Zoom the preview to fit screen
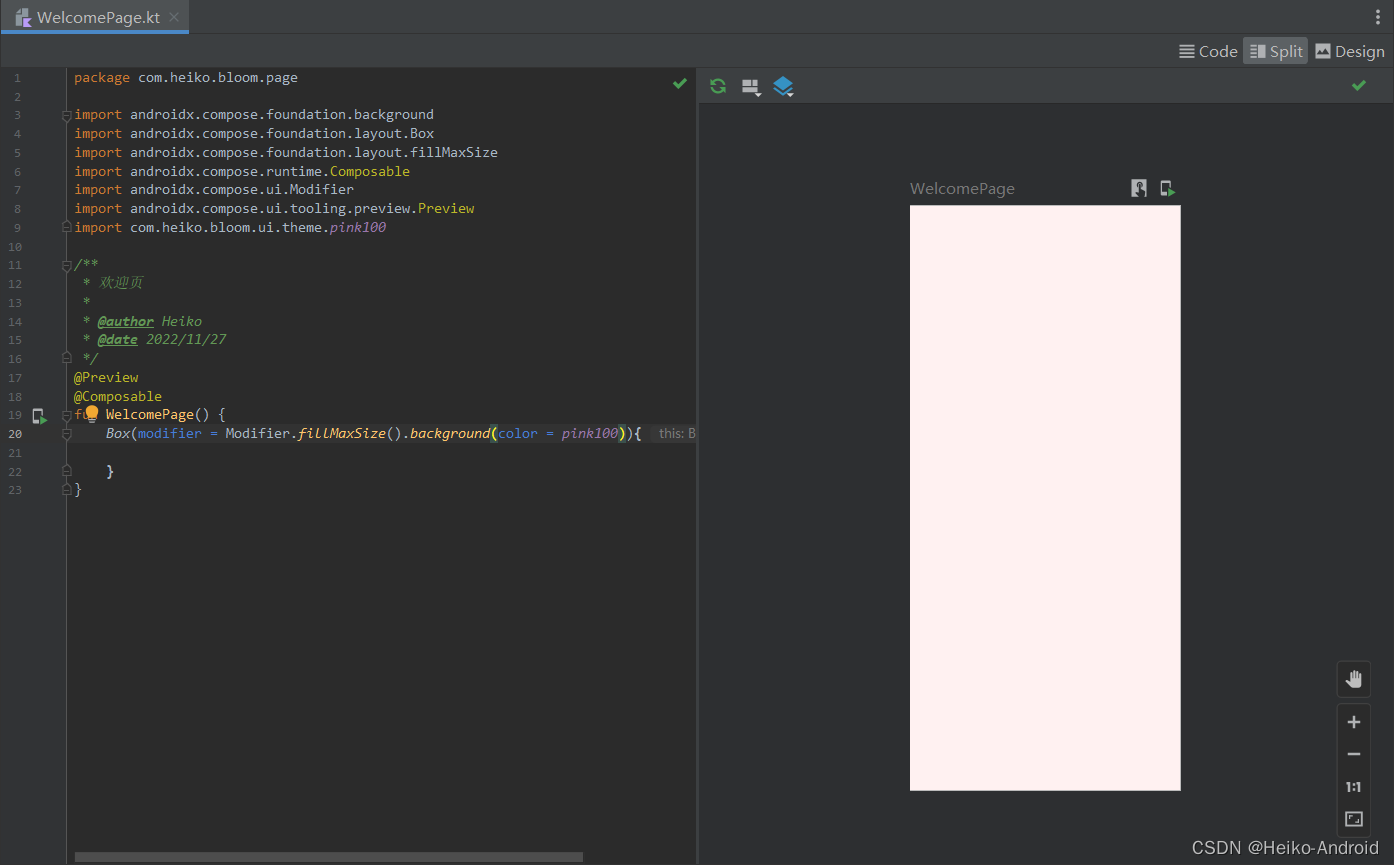1394x865 pixels. [1353, 819]
